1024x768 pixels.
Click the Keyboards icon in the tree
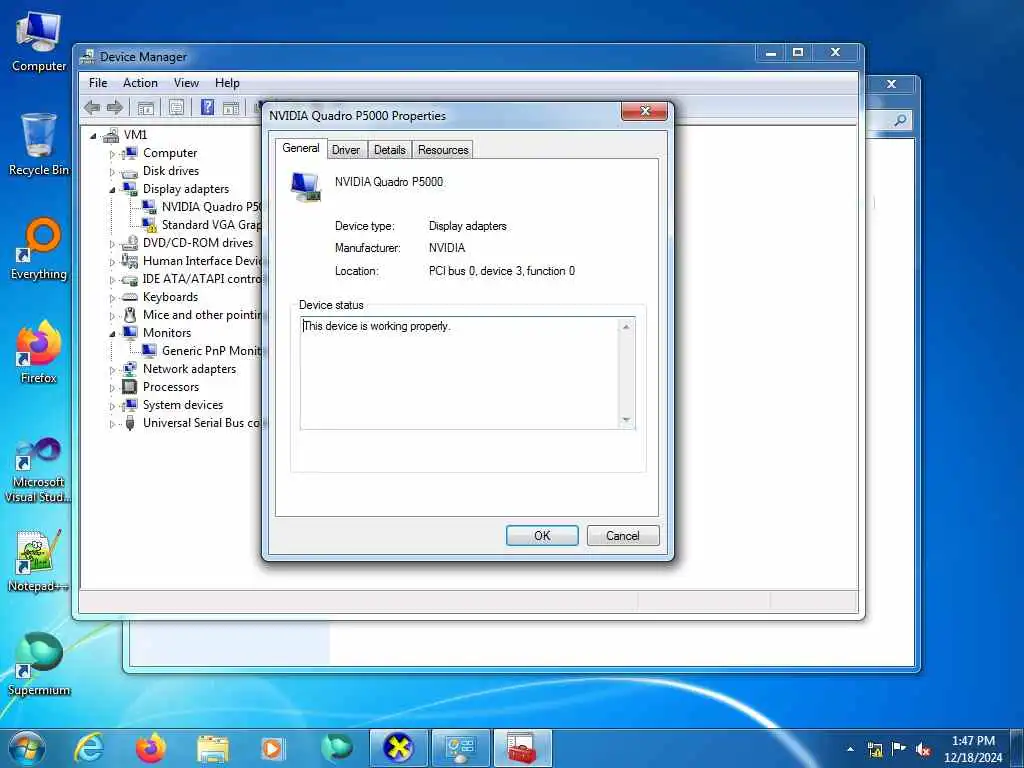pyautogui.click(x=130, y=297)
